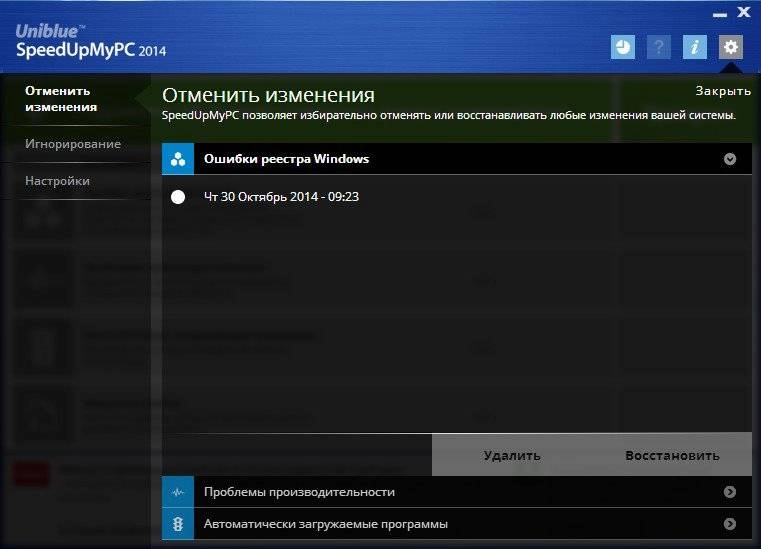Close the SpeedUpMyPC window with X

click(x=744, y=12)
